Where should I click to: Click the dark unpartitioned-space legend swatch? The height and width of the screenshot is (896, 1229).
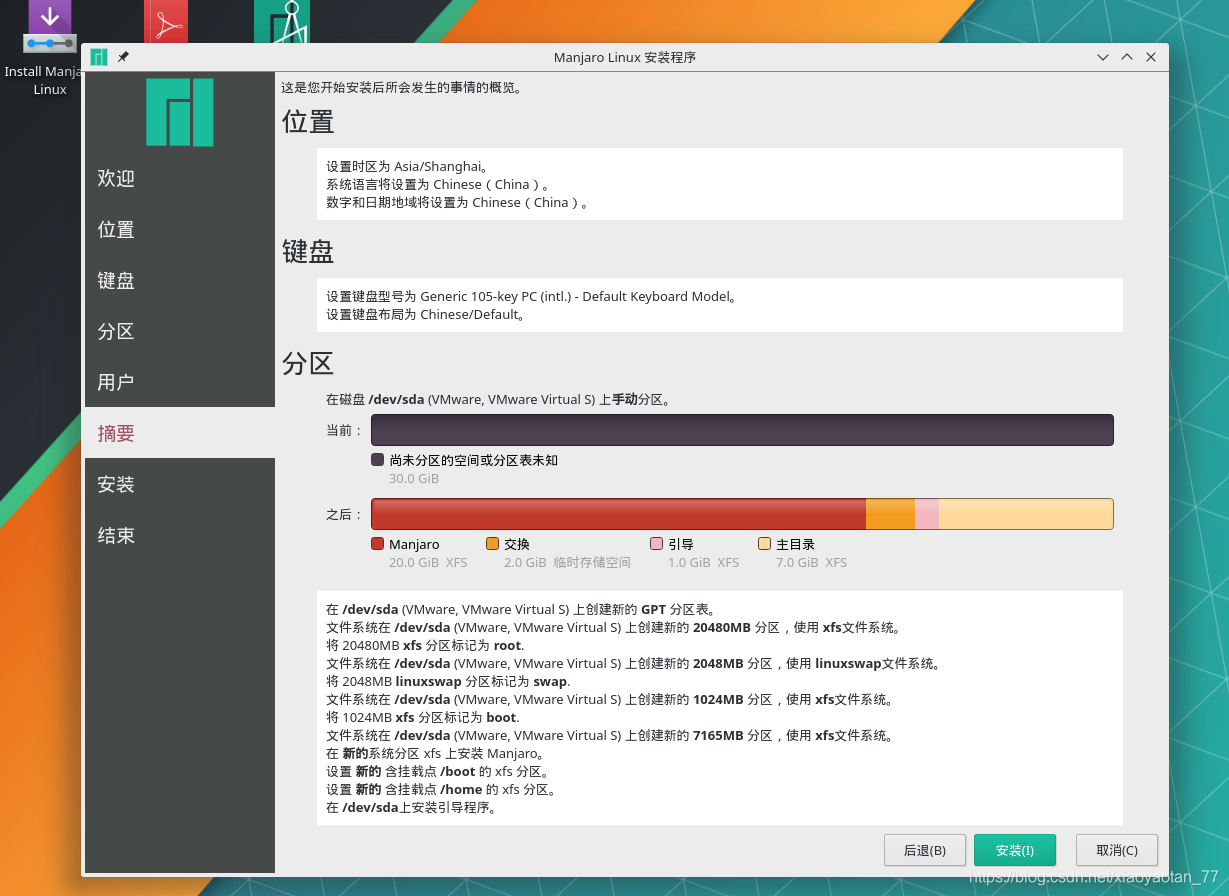coord(377,460)
